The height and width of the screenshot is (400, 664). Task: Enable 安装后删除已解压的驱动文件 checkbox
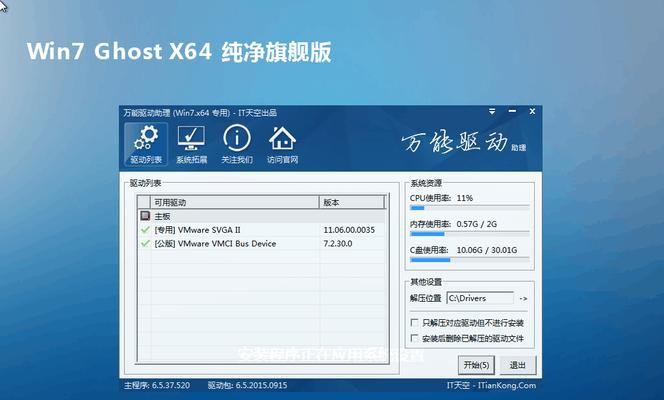(x=415, y=338)
